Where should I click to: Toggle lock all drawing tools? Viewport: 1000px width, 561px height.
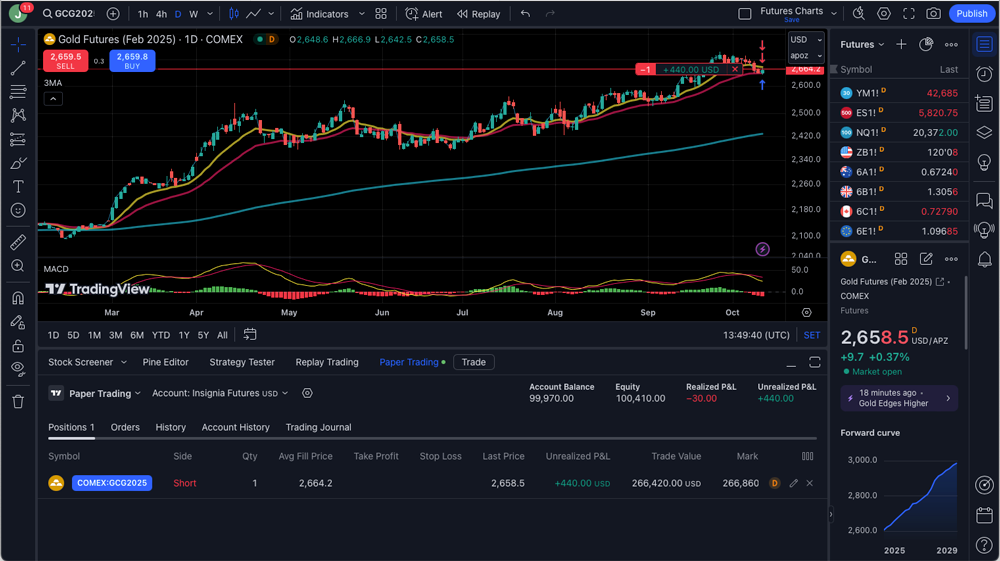point(18,346)
